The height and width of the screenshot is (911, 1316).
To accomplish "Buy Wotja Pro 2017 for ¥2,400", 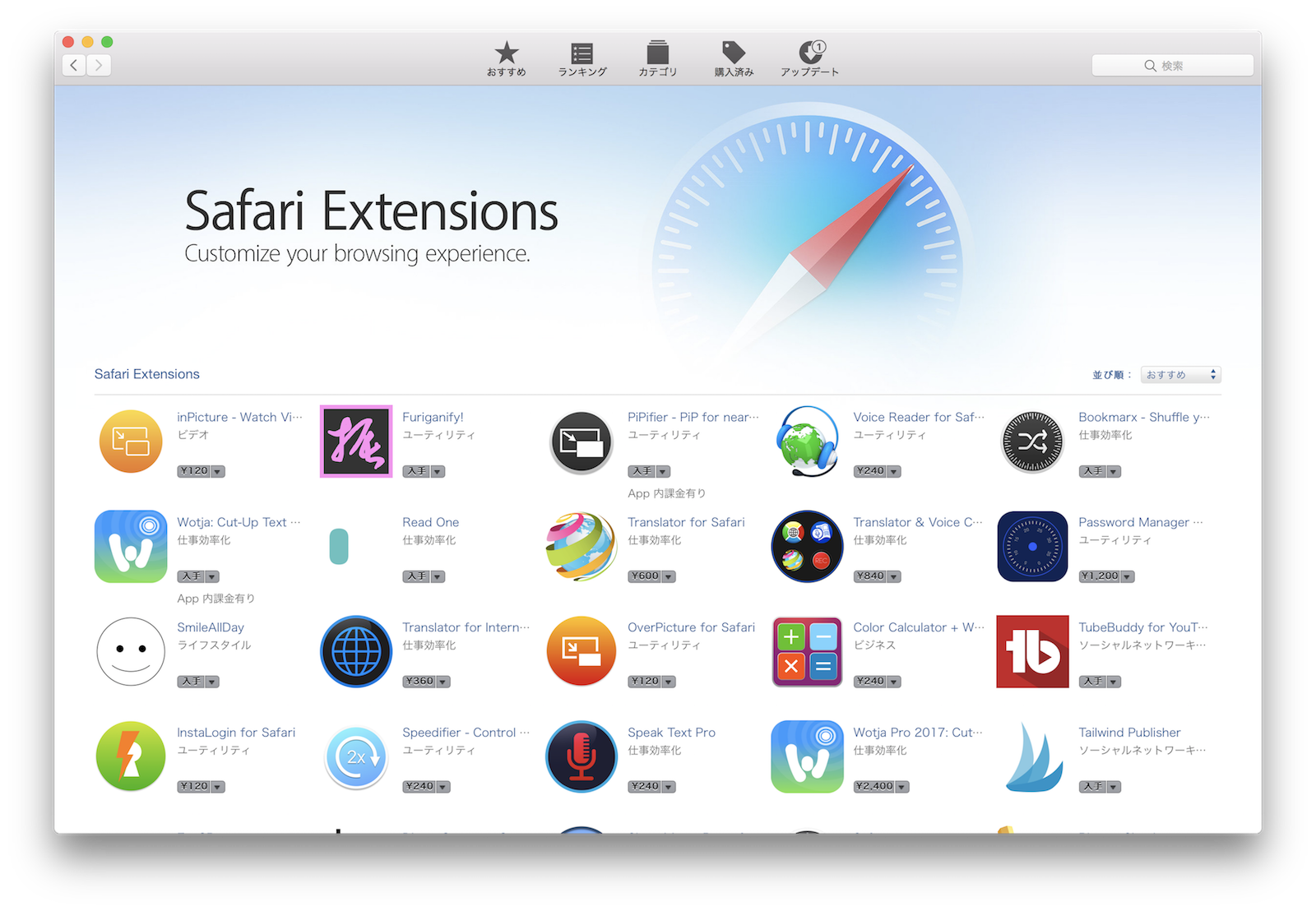I will click(x=874, y=787).
